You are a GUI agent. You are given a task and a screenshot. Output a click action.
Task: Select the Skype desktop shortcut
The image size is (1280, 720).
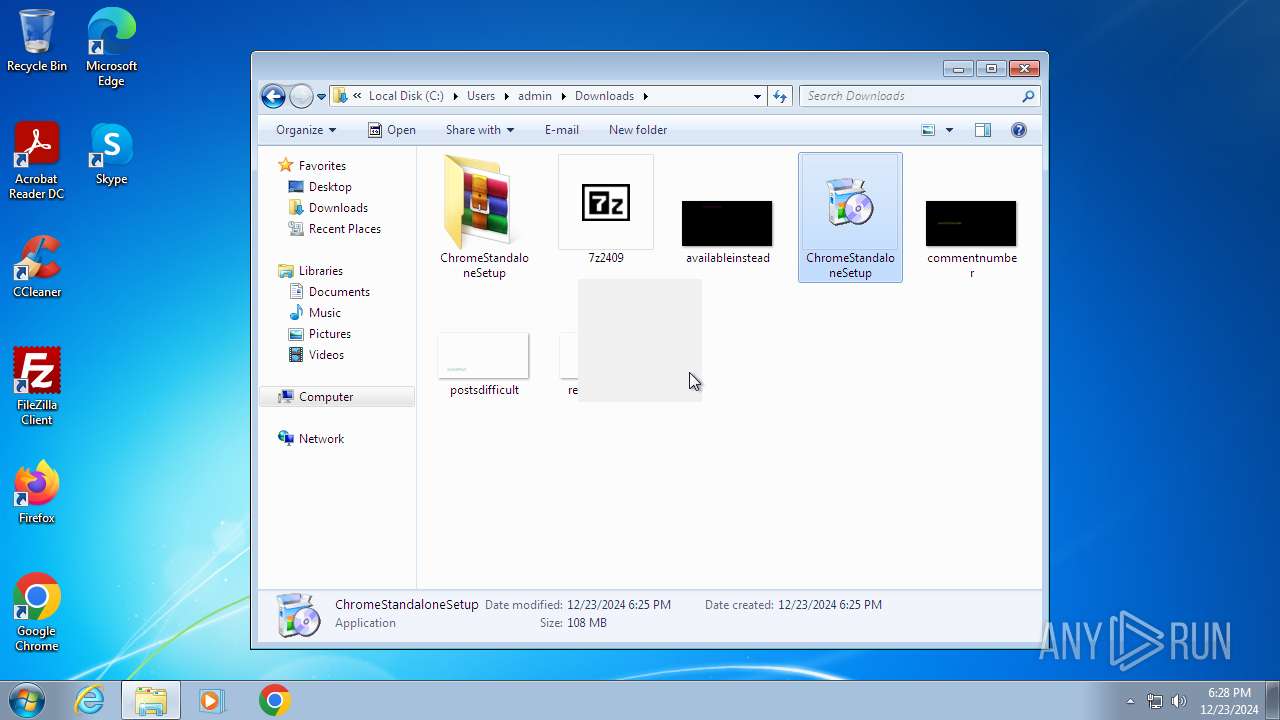[111, 155]
